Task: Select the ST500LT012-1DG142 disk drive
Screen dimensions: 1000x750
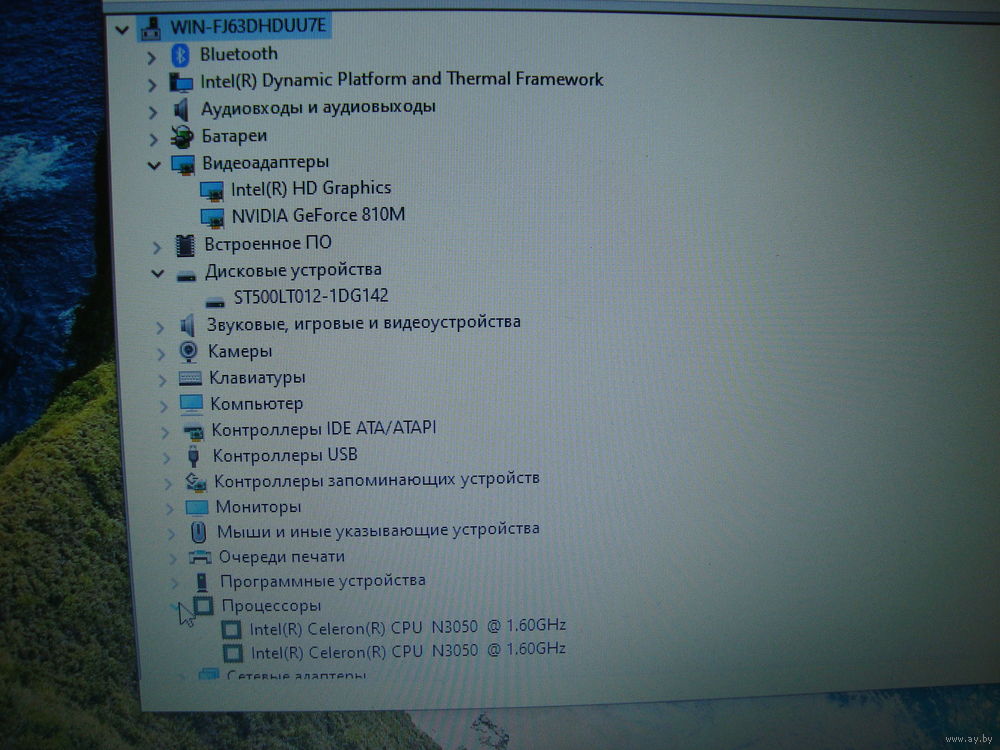Action: pos(311,297)
